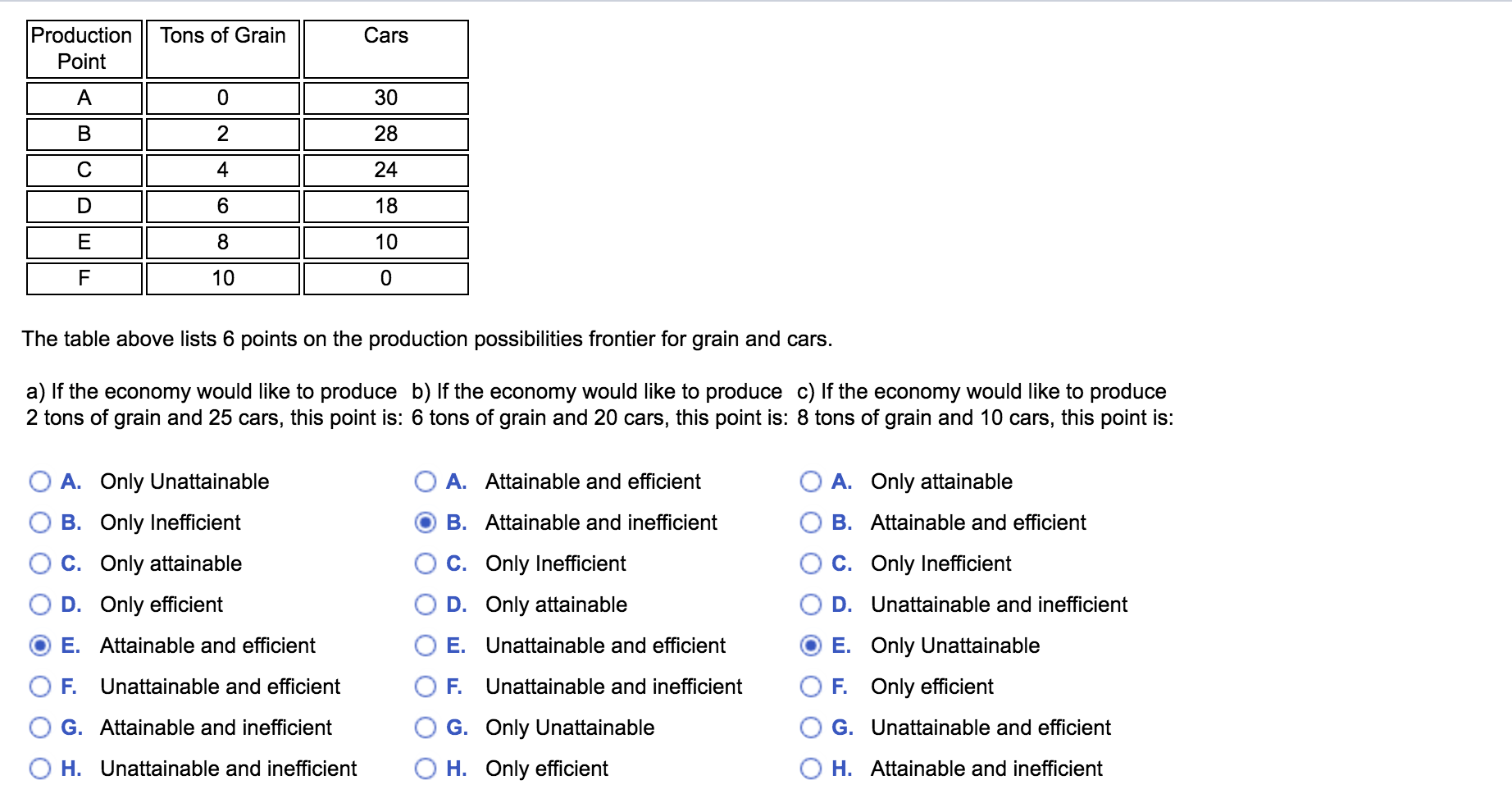
Task: Select "Unattainable and efficient" in question b
Action: coord(426,645)
